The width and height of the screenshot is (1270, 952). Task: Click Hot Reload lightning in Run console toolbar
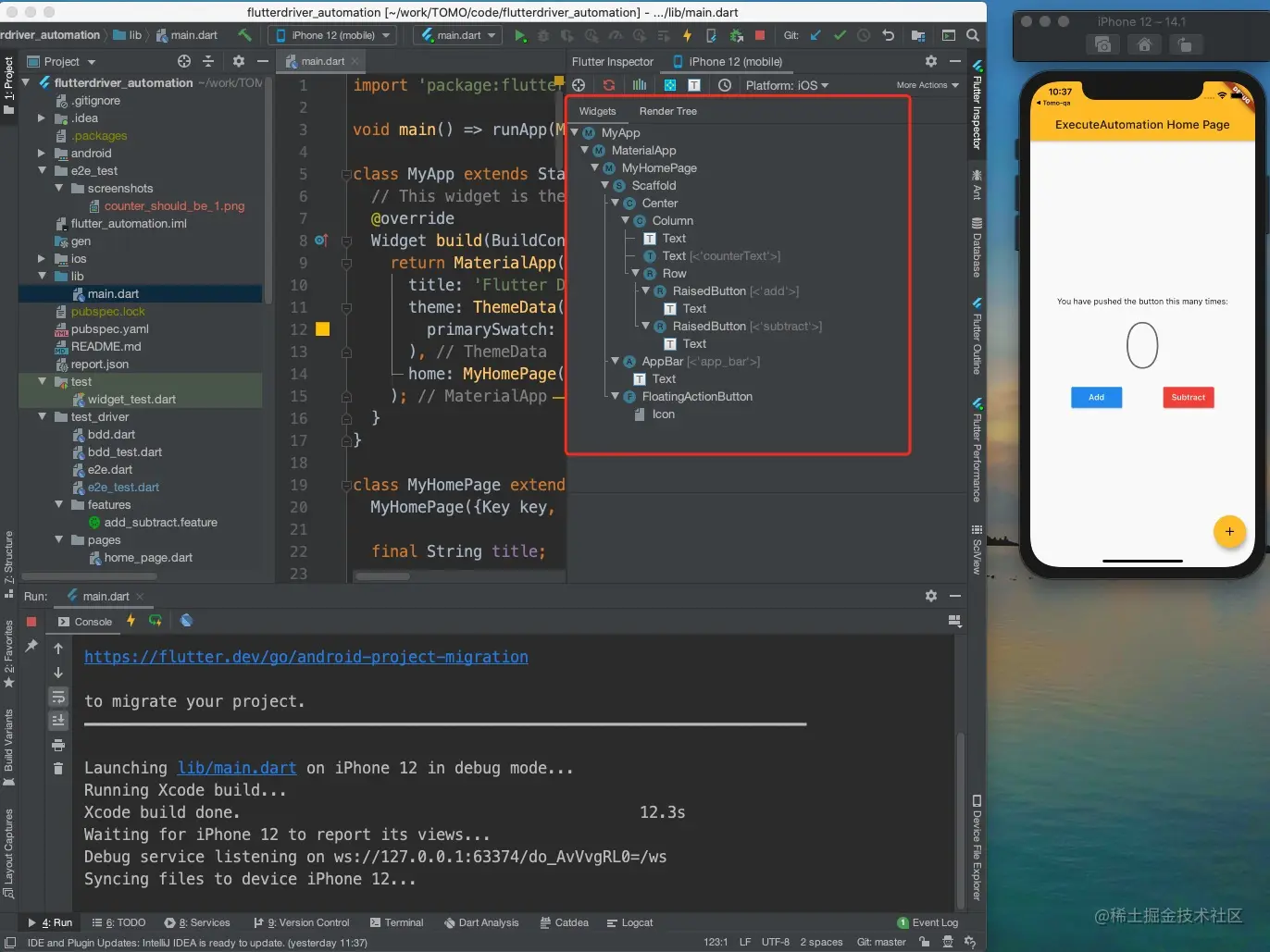point(131,621)
